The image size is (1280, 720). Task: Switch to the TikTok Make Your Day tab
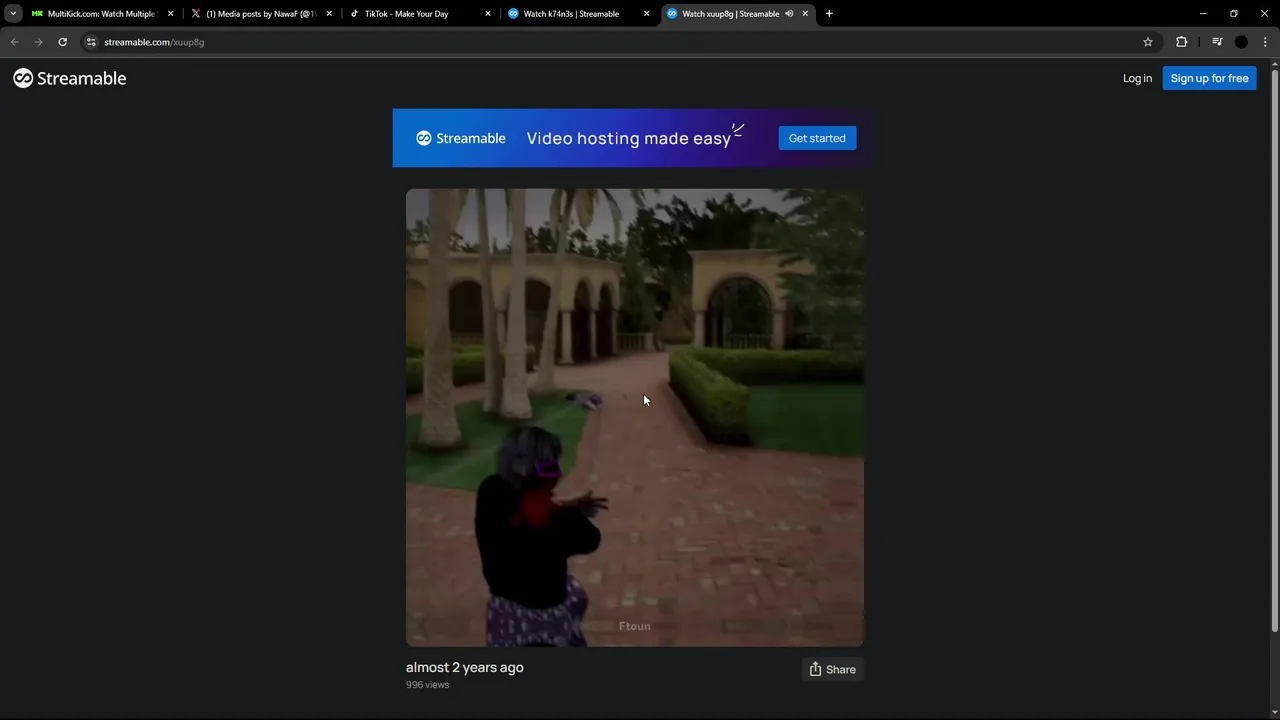[x=420, y=14]
